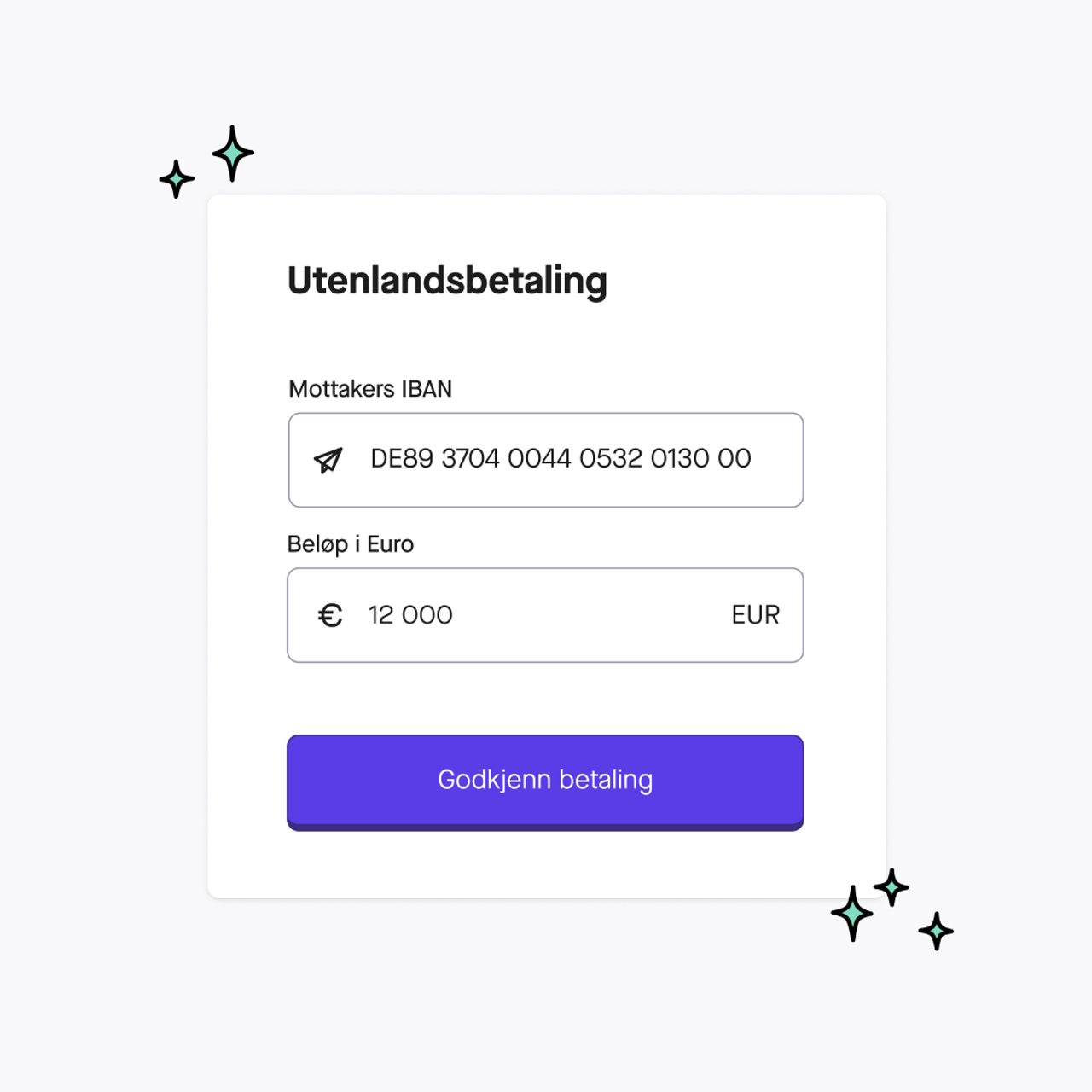This screenshot has height=1092, width=1092.
Task: Focus the Mottakers IBAN input field
Action: pos(546,460)
